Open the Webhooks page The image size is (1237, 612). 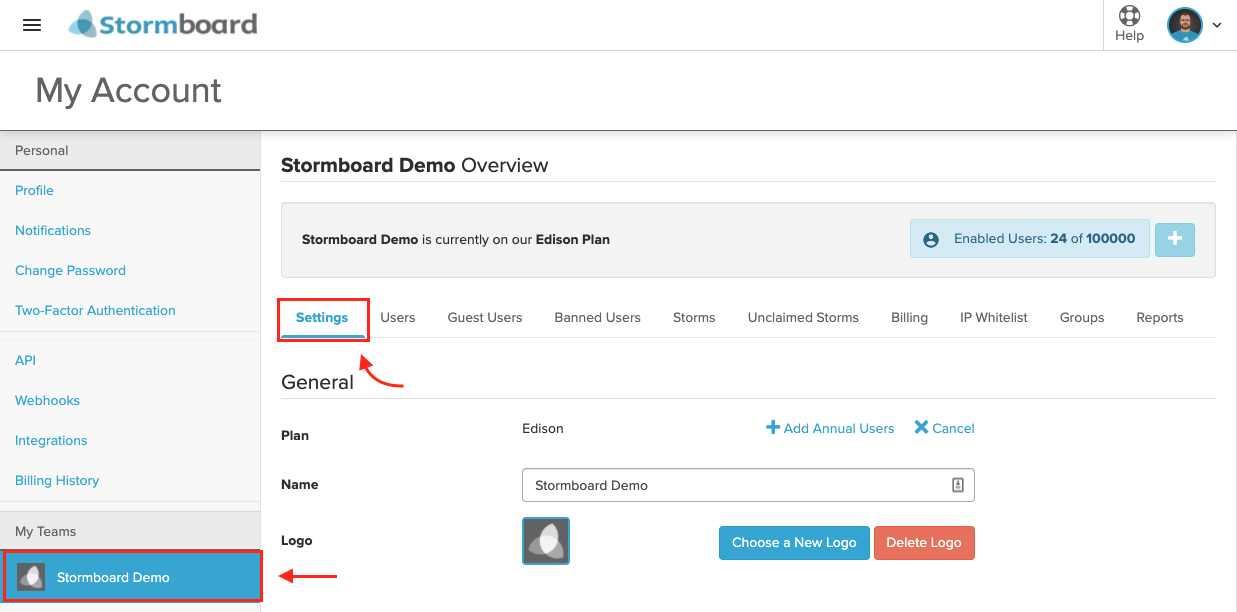pyautogui.click(x=47, y=400)
